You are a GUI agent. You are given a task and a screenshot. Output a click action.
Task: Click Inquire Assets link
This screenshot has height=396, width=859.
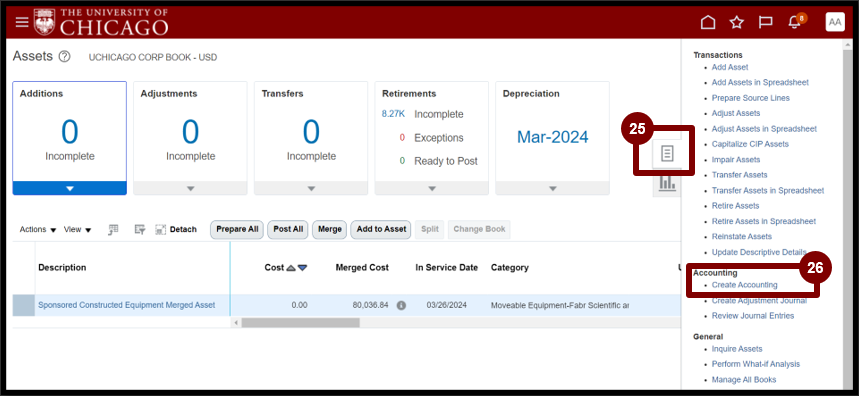point(737,349)
